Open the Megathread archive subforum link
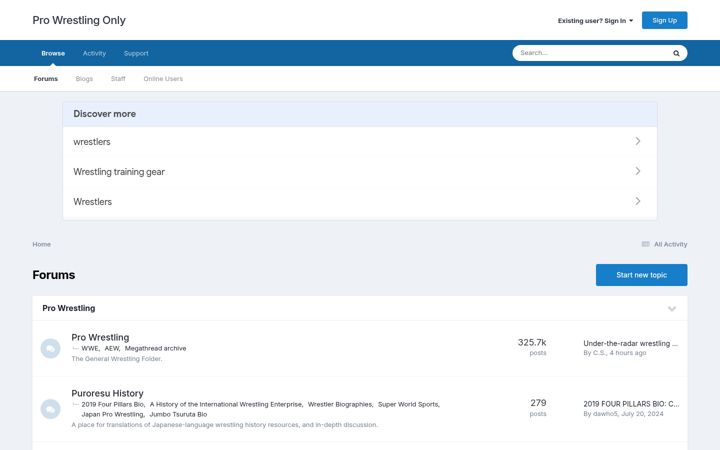 pyautogui.click(x=156, y=349)
